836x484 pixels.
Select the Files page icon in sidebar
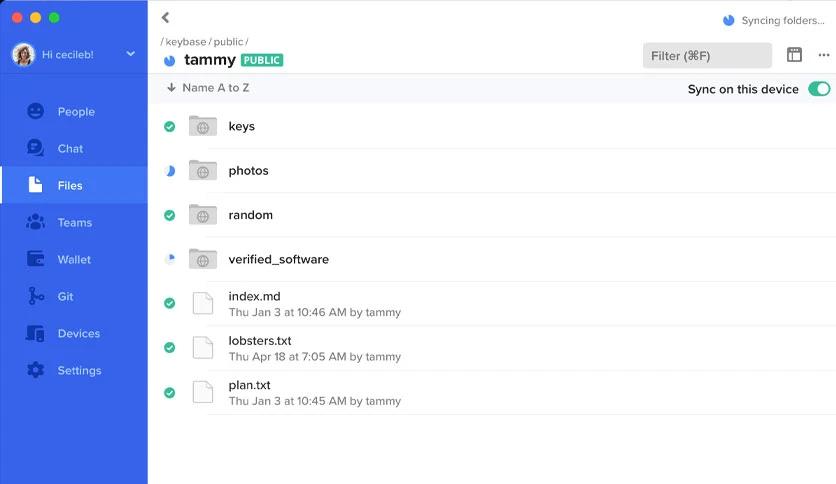tap(35, 184)
